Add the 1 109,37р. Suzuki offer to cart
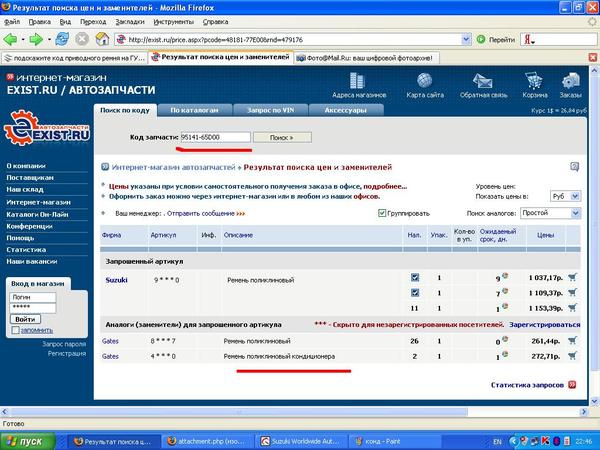Viewport: 600px width, 450px height. point(572,292)
